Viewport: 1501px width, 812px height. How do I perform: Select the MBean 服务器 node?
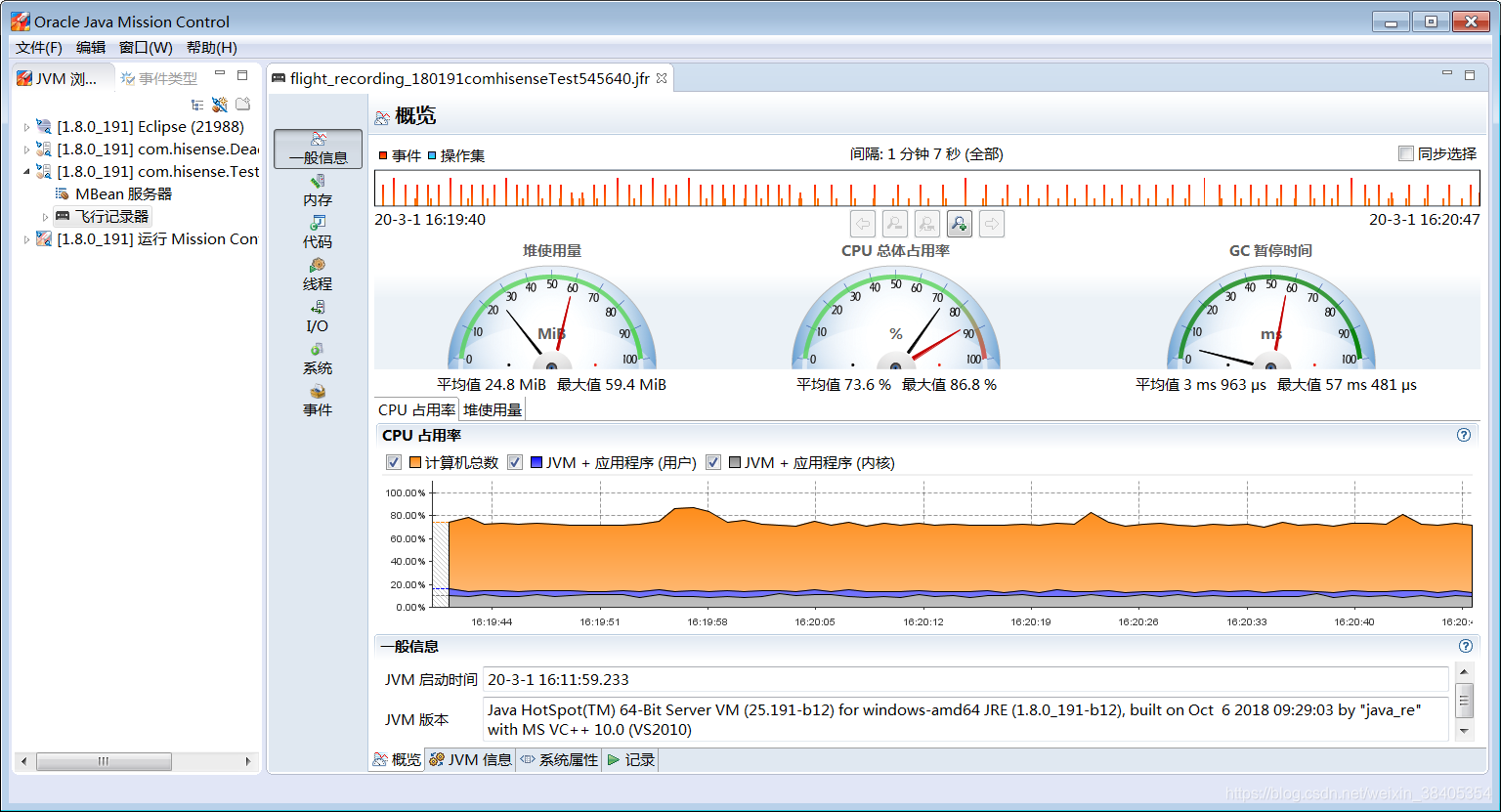click(x=113, y=193)
